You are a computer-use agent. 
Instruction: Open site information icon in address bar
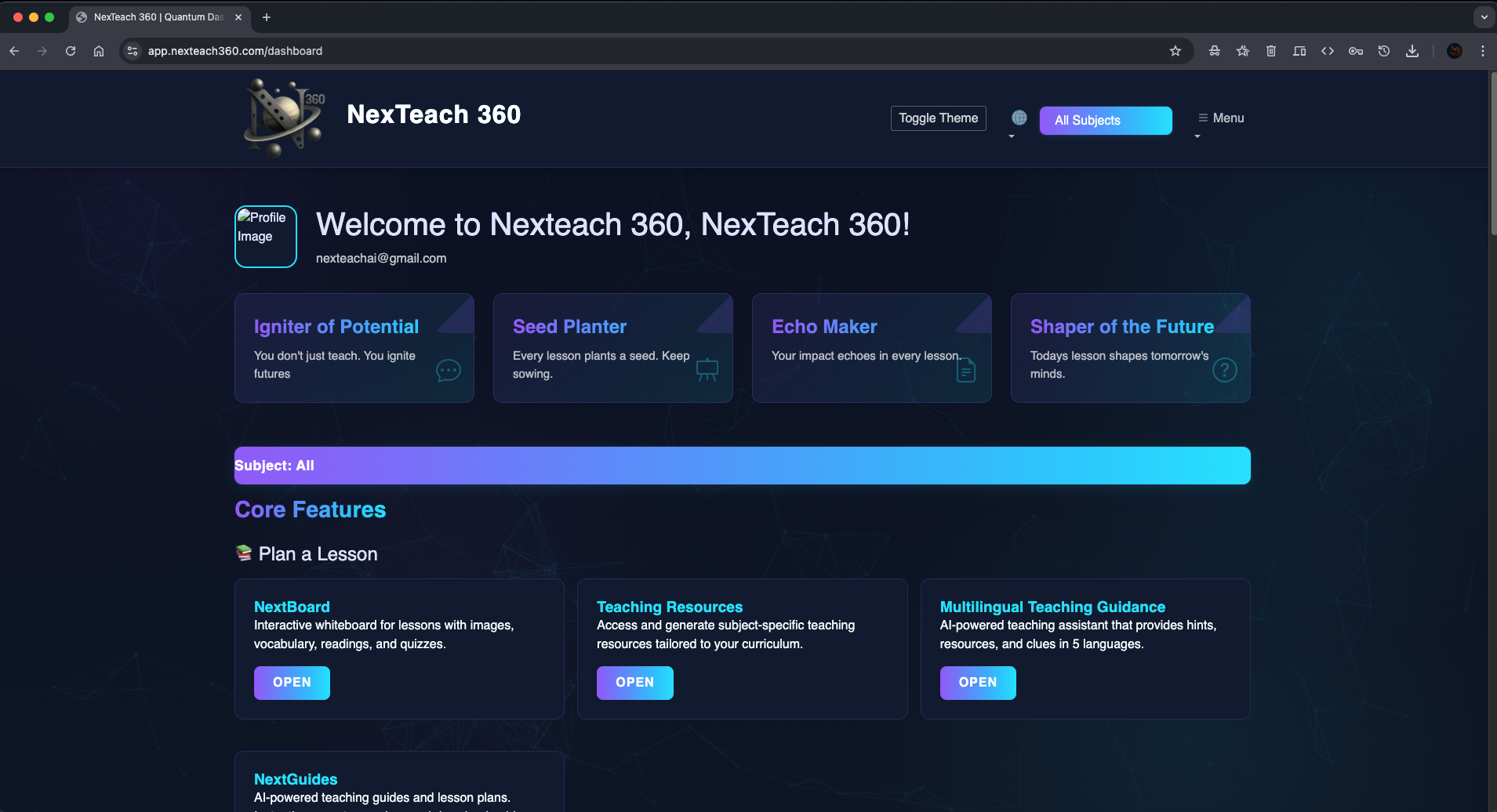click(133, 51)
